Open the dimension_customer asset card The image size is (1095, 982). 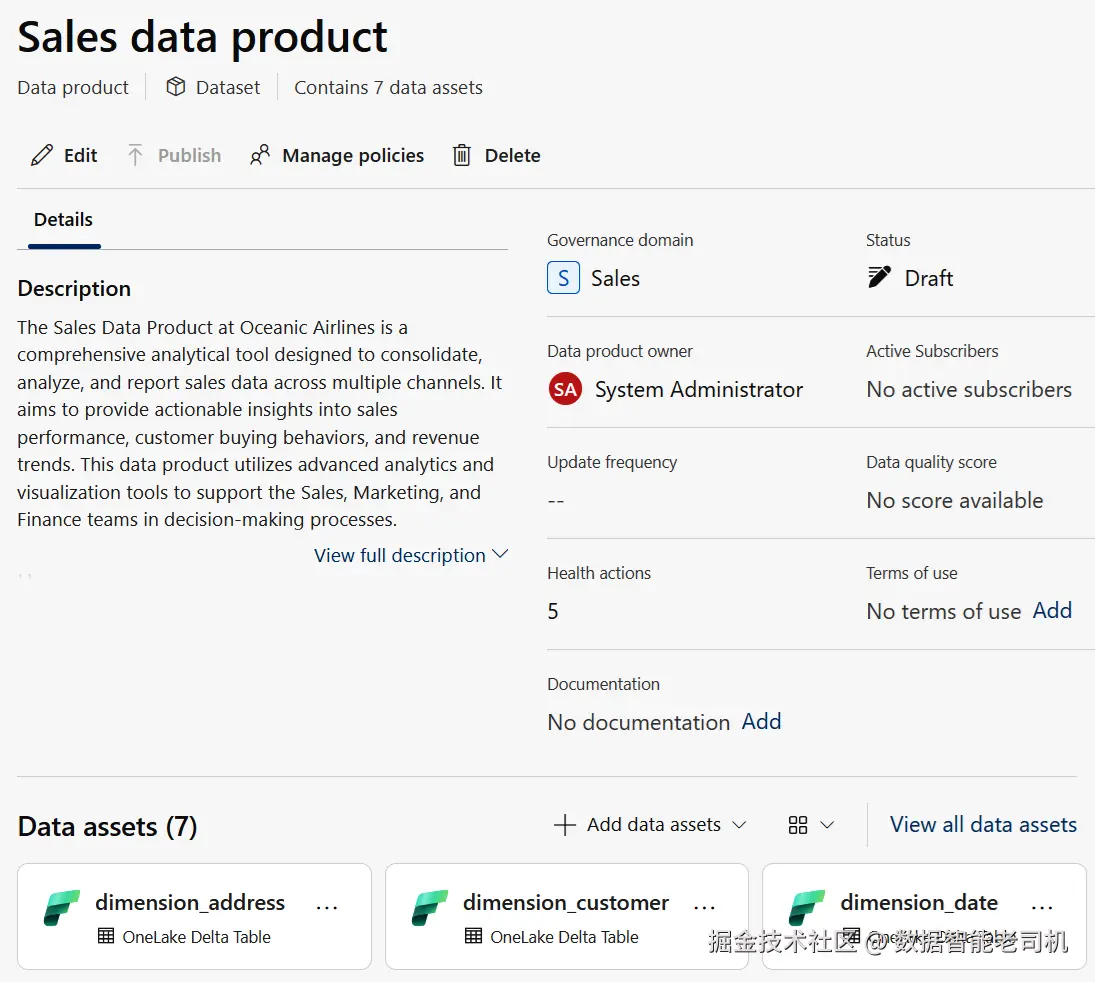[567, 916]
